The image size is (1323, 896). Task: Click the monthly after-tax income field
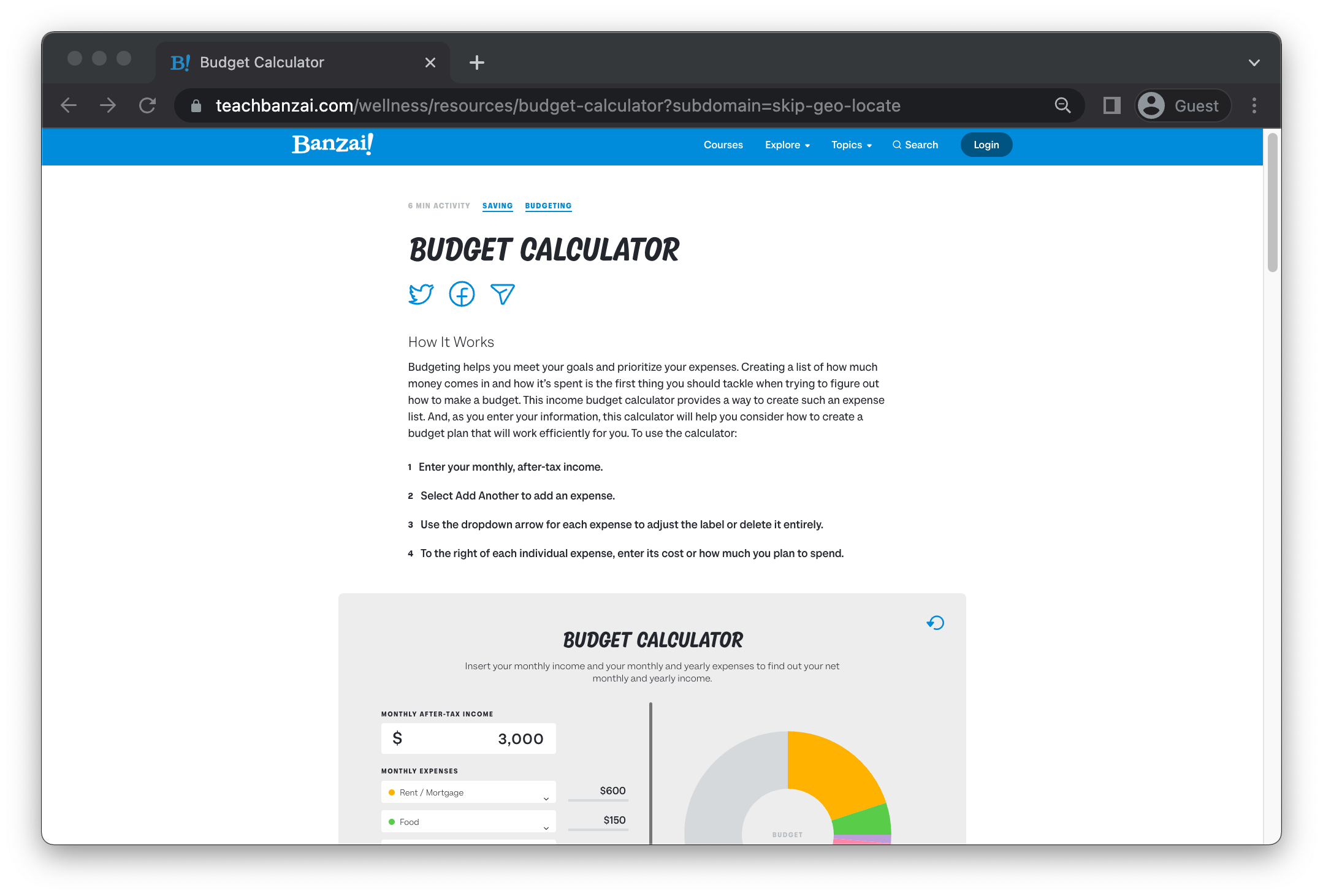click(x=468, y=738)
